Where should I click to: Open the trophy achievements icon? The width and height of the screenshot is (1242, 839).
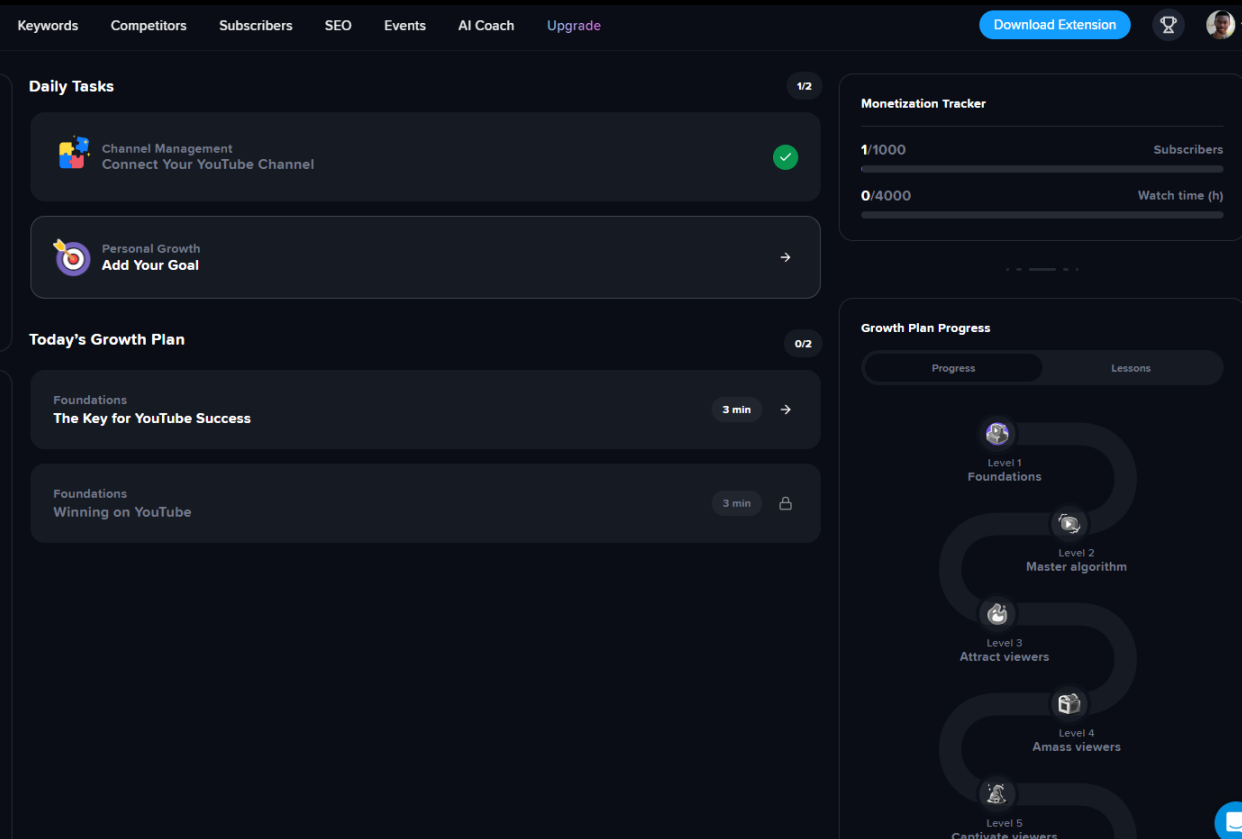pos(1168,25)
